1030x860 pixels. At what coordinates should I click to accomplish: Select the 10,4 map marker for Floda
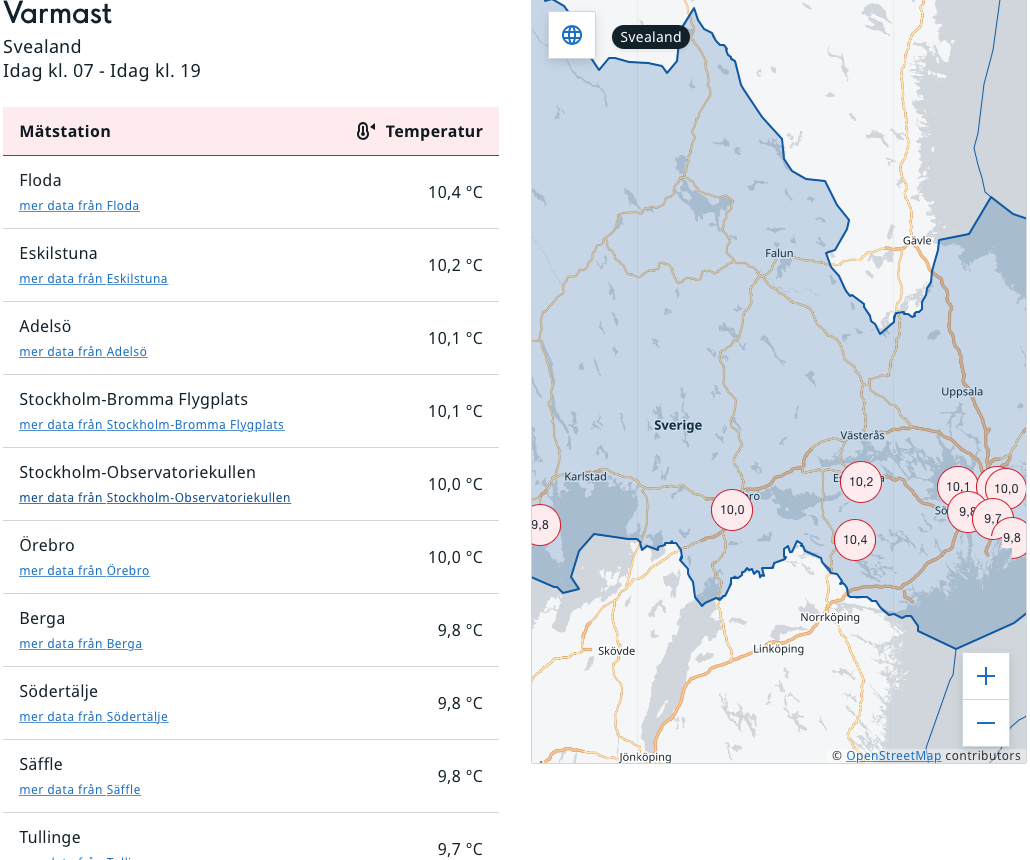coord(855,539)
